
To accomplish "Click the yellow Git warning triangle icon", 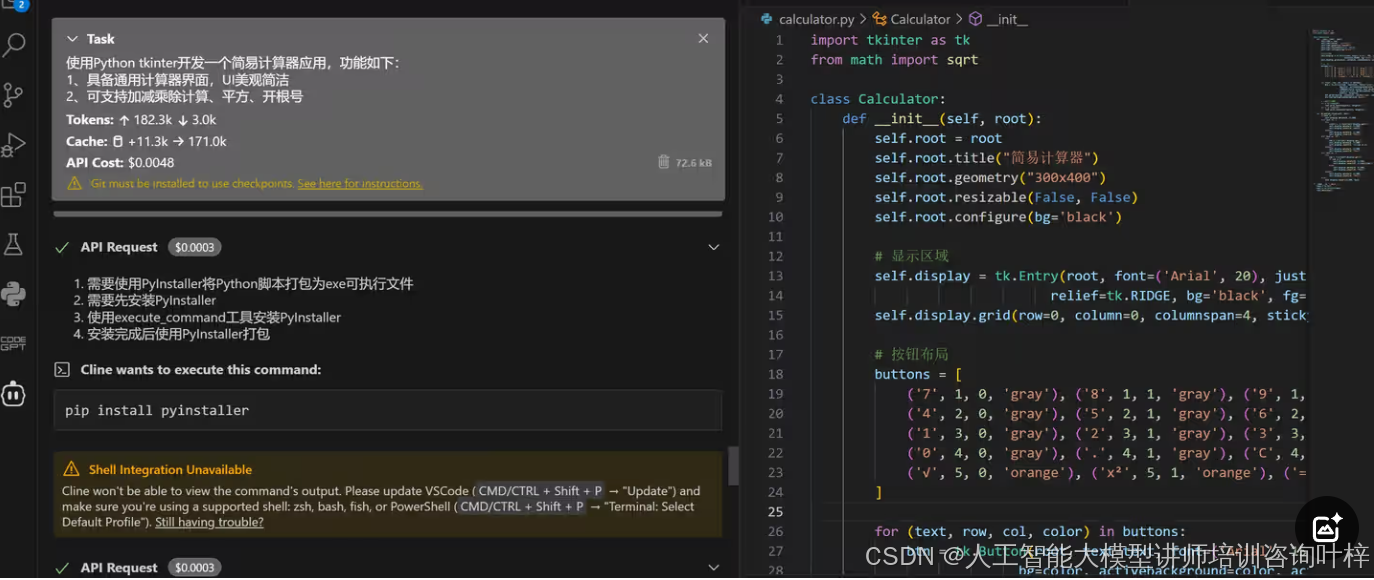I will (74, 183).
